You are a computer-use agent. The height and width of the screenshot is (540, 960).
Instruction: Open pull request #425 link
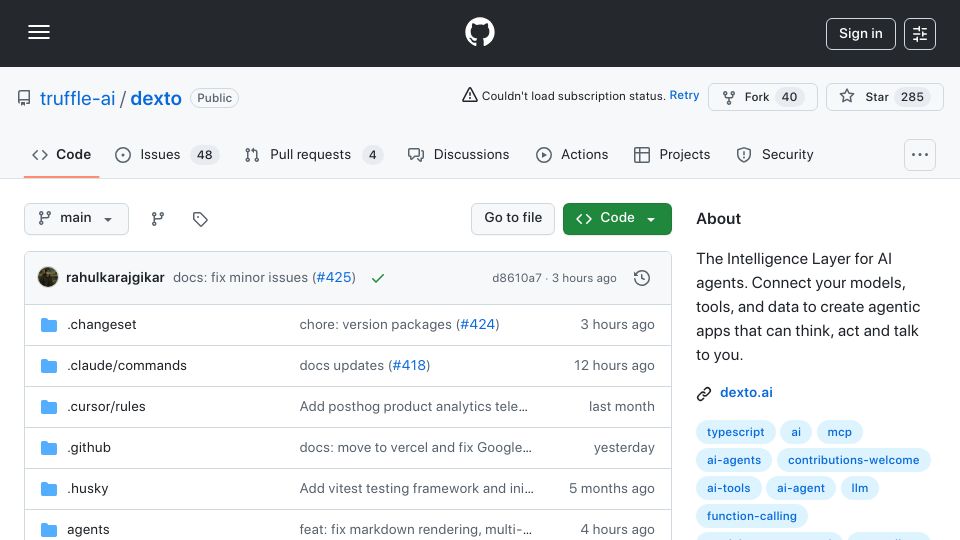click(334, 277)
